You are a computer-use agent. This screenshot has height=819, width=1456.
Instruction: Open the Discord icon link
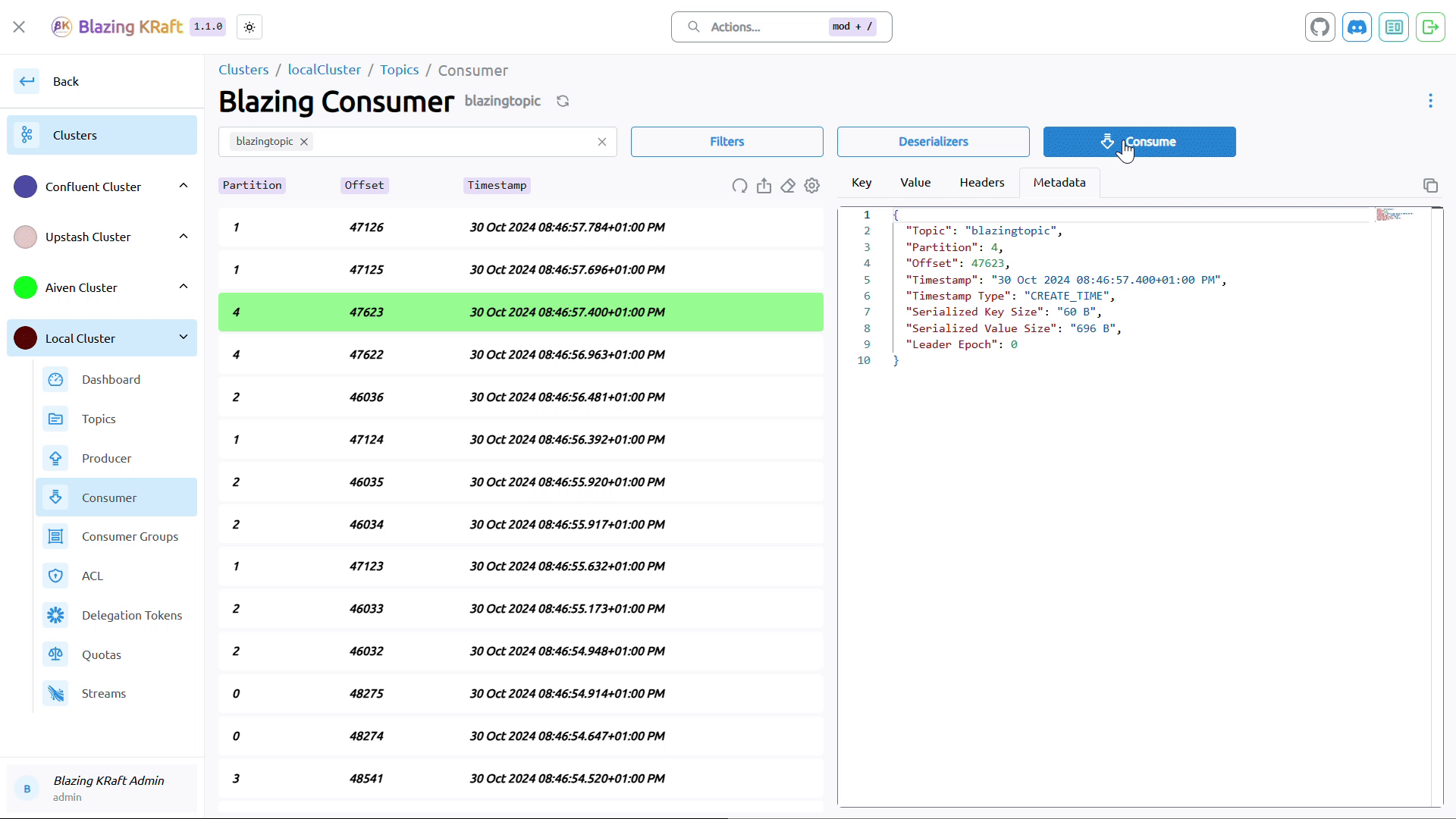(1357, 27)
